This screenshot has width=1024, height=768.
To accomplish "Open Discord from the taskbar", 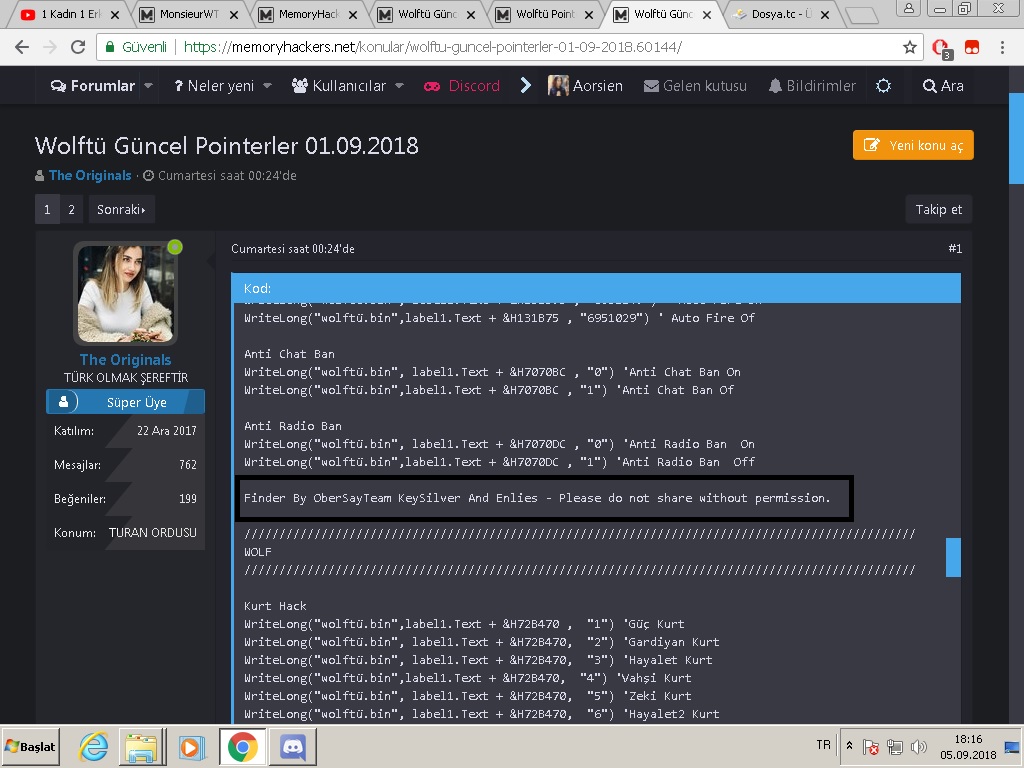I will click(x=293, y=746).
